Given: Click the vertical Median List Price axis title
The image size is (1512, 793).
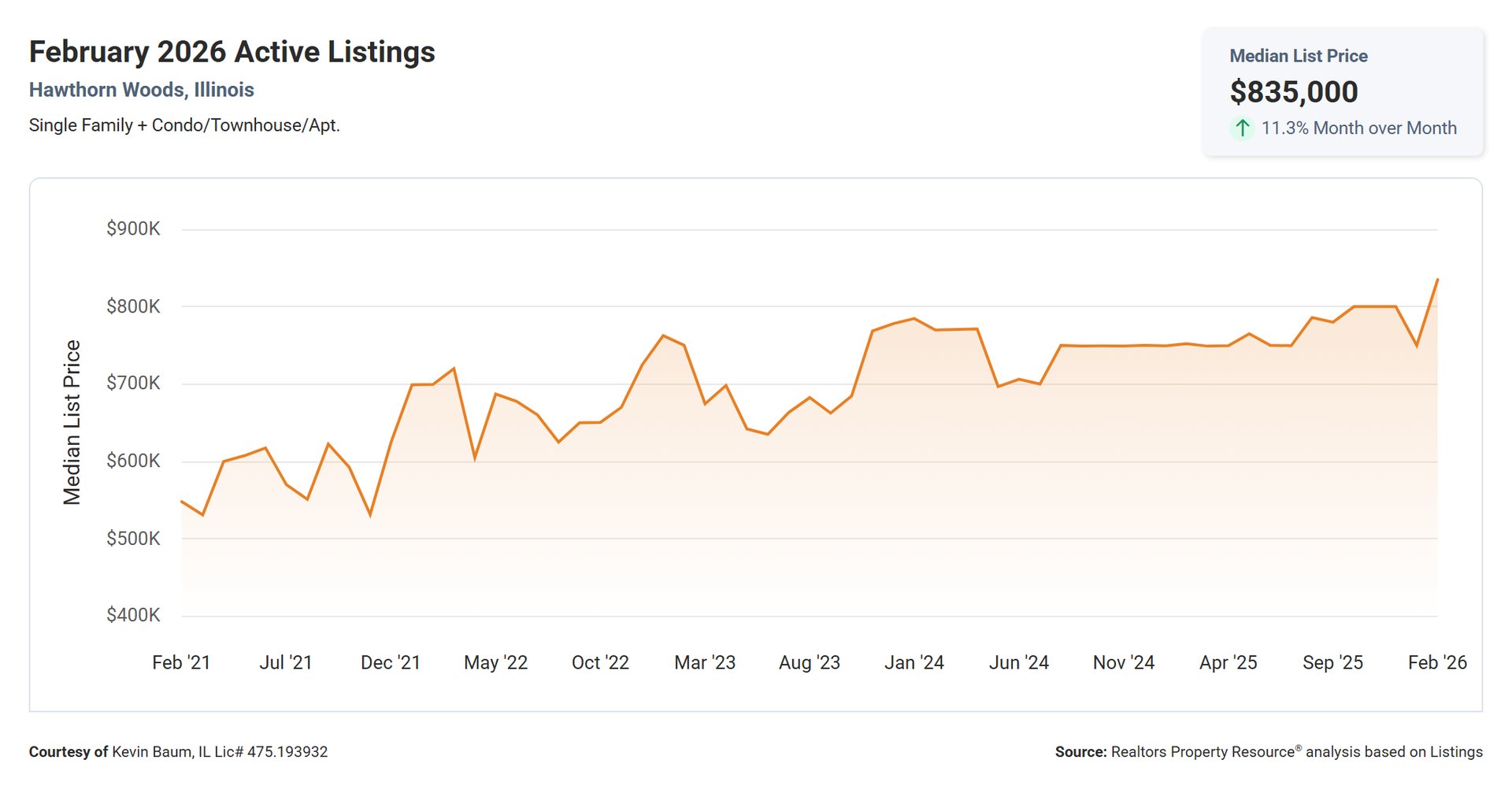Looking at the screenshot, I should pos(72,422).
